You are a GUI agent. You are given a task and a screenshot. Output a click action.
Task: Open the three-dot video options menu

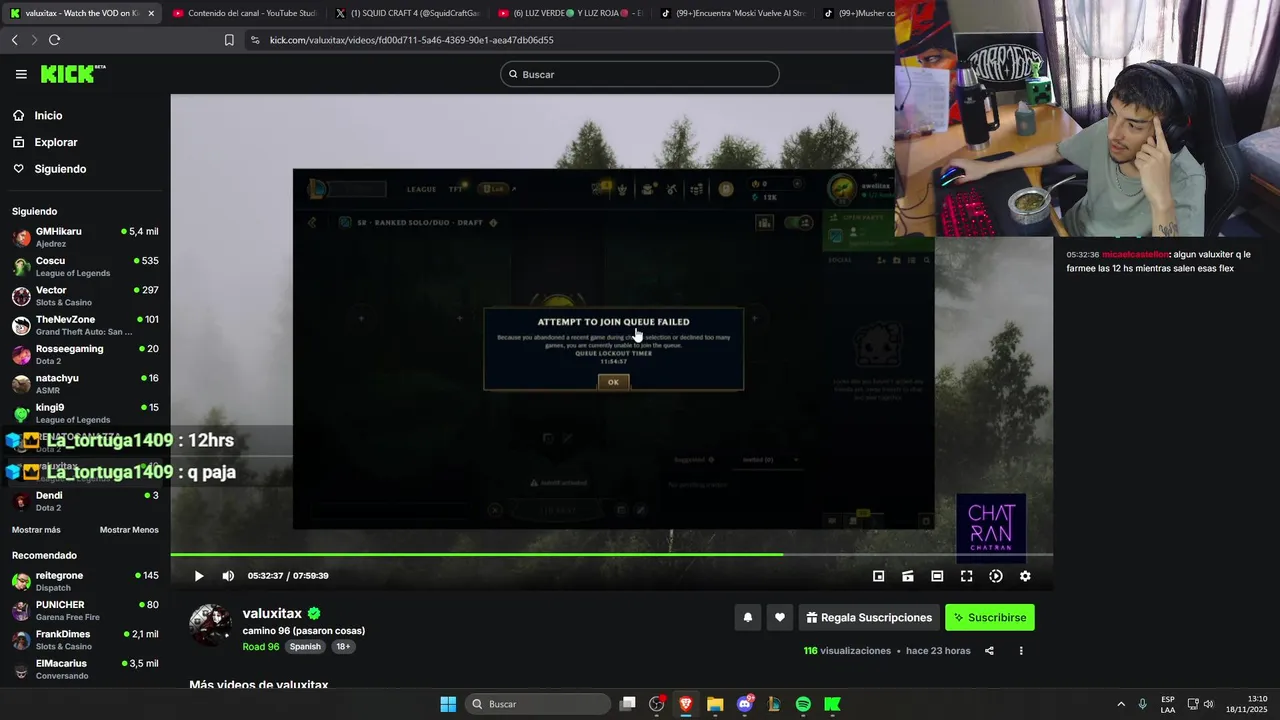tap(1021, 651)
